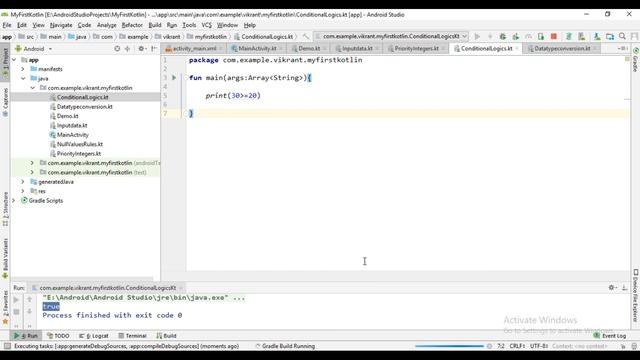This screenshot has height=360, width=640.
Task: Toggle Device File Explorer side window
Action: [x=636, y=296]
